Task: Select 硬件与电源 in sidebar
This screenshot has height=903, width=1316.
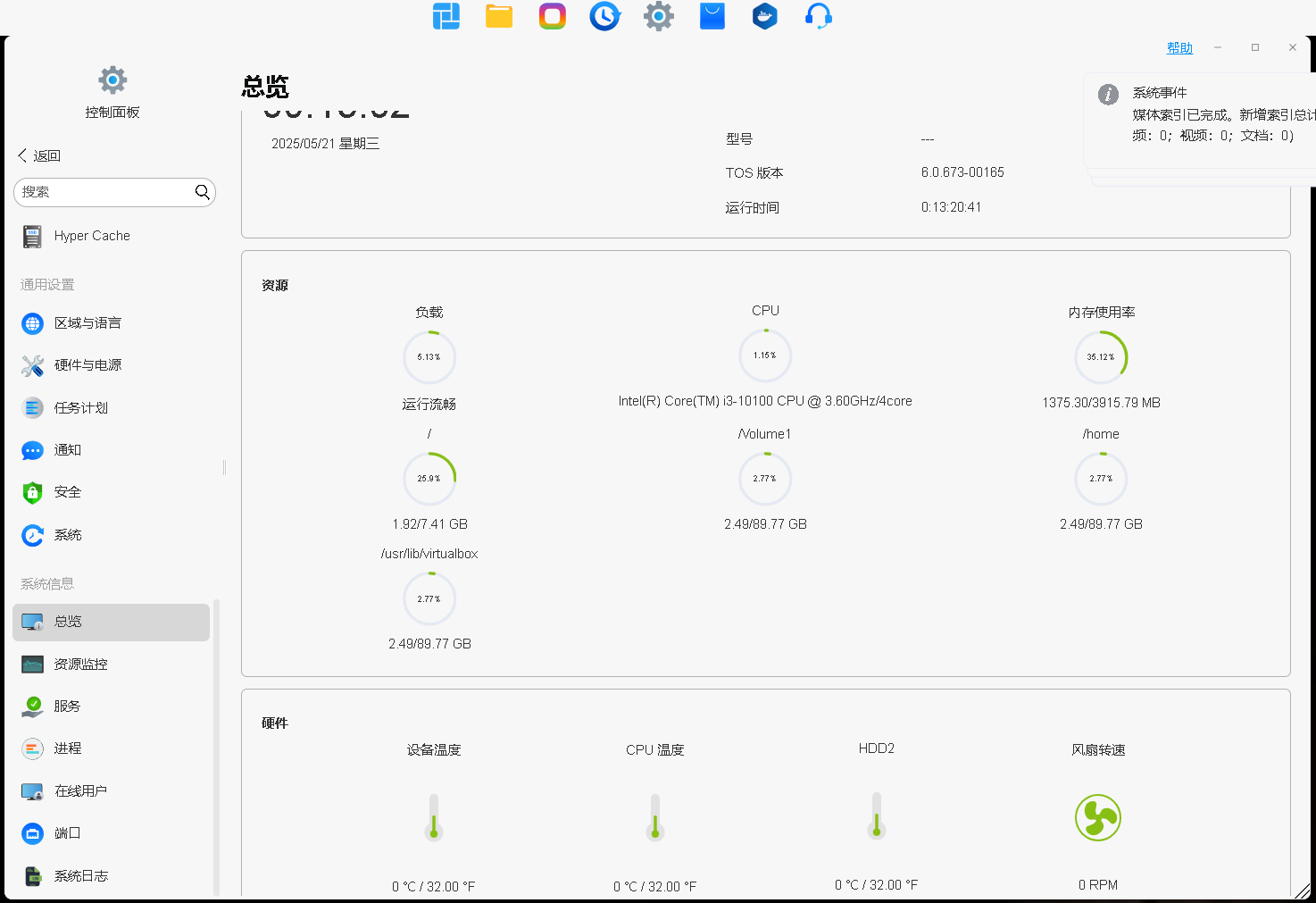Action: (x=87, y=365)
